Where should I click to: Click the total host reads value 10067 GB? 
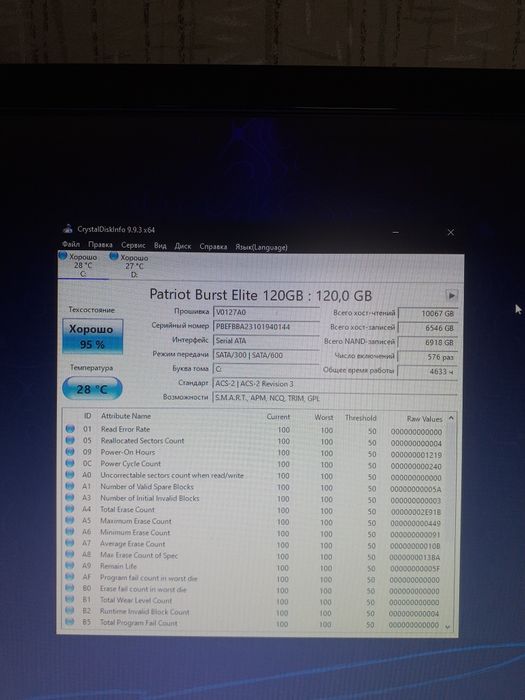click(427, 313)
